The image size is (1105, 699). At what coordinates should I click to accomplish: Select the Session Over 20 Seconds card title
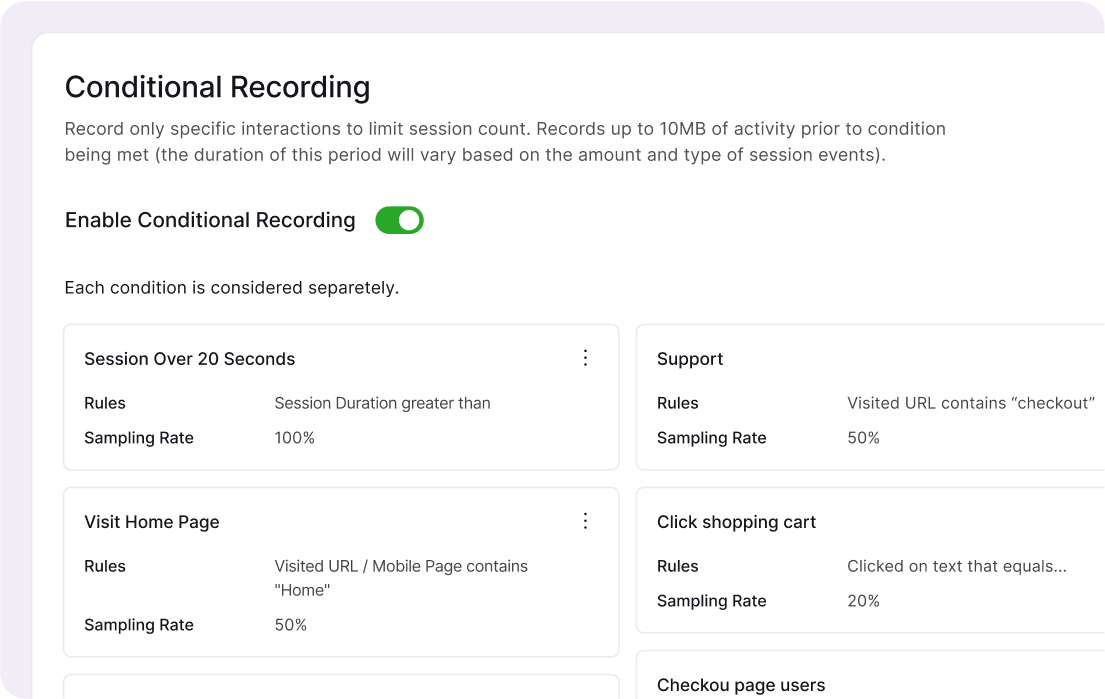(190, 359)
